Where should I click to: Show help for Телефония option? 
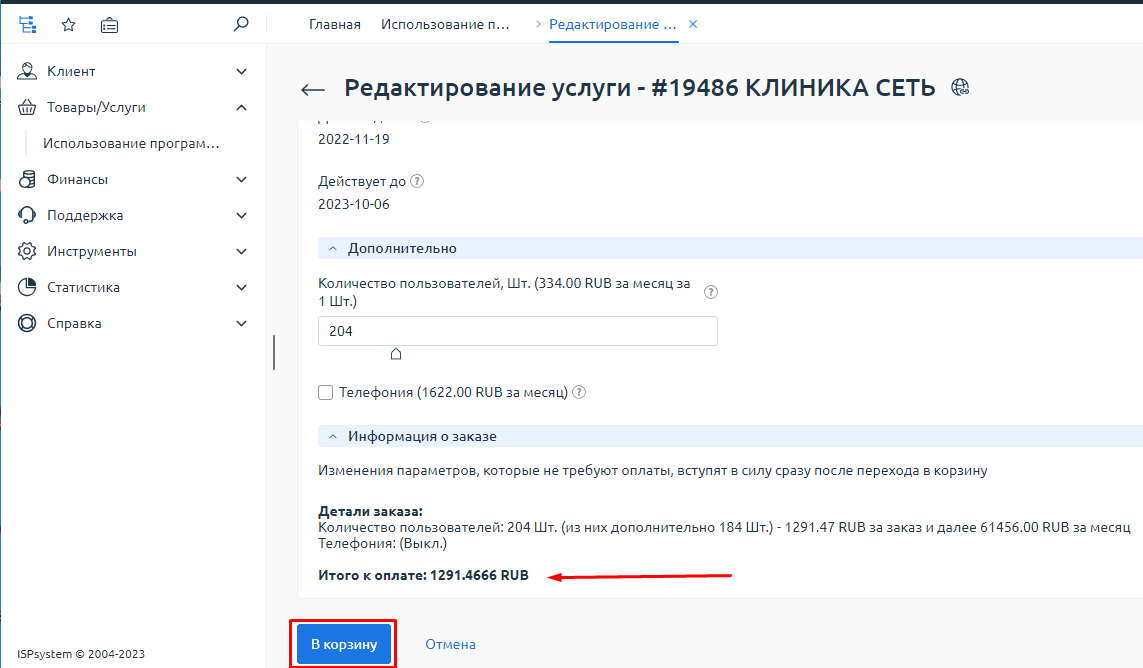tap(579, 392)
